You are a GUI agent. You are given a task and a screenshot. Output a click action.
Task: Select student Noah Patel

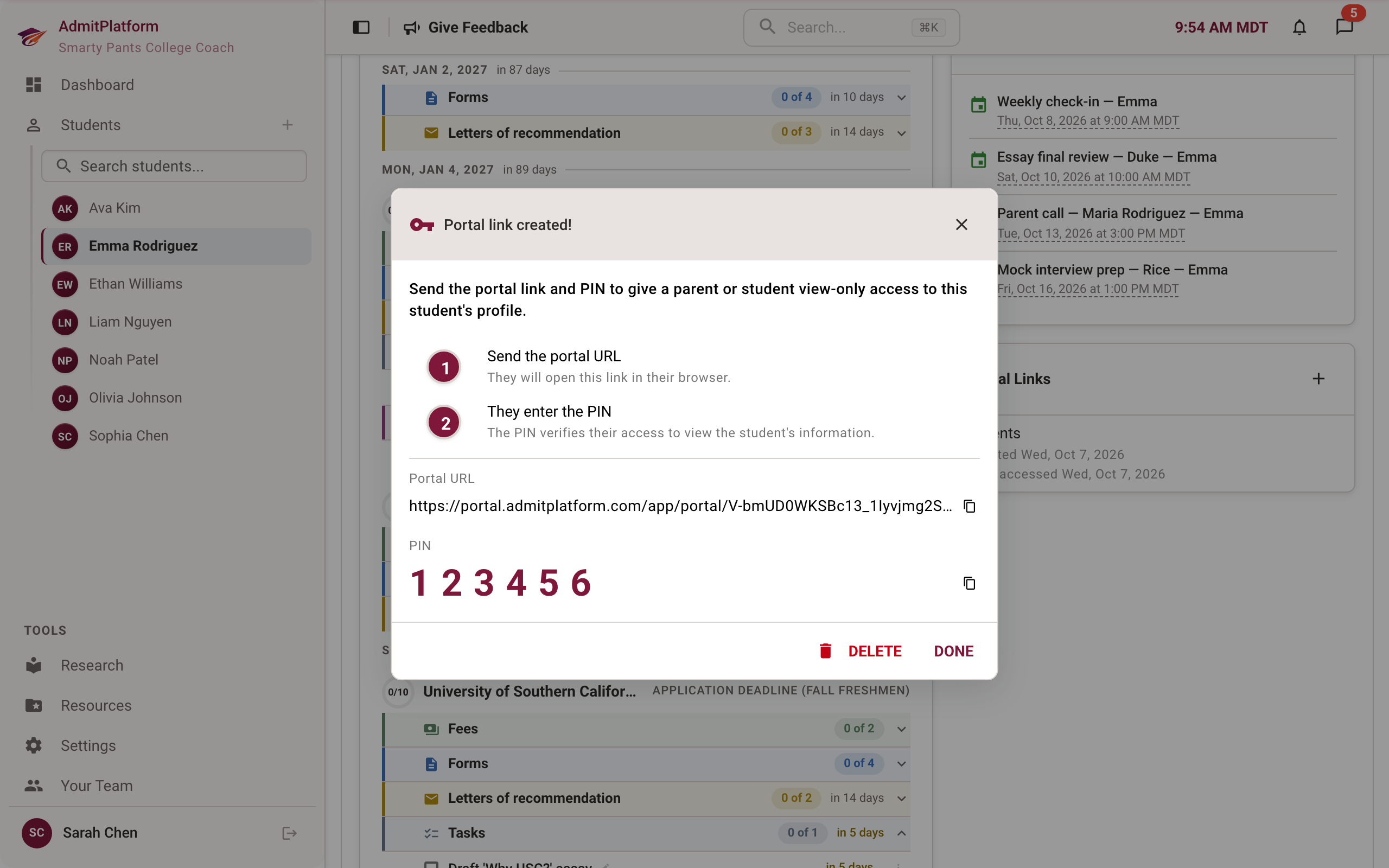point(176,360)
